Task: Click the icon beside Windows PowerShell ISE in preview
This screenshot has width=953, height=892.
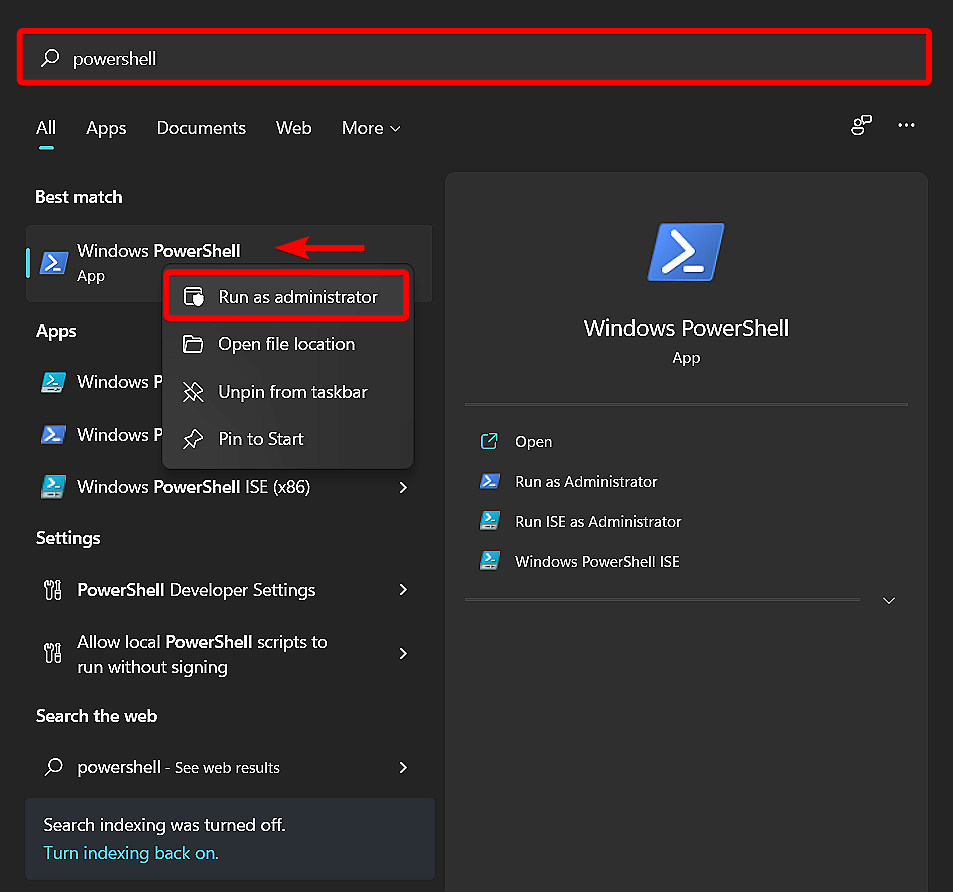Action: tap(490, 561)
